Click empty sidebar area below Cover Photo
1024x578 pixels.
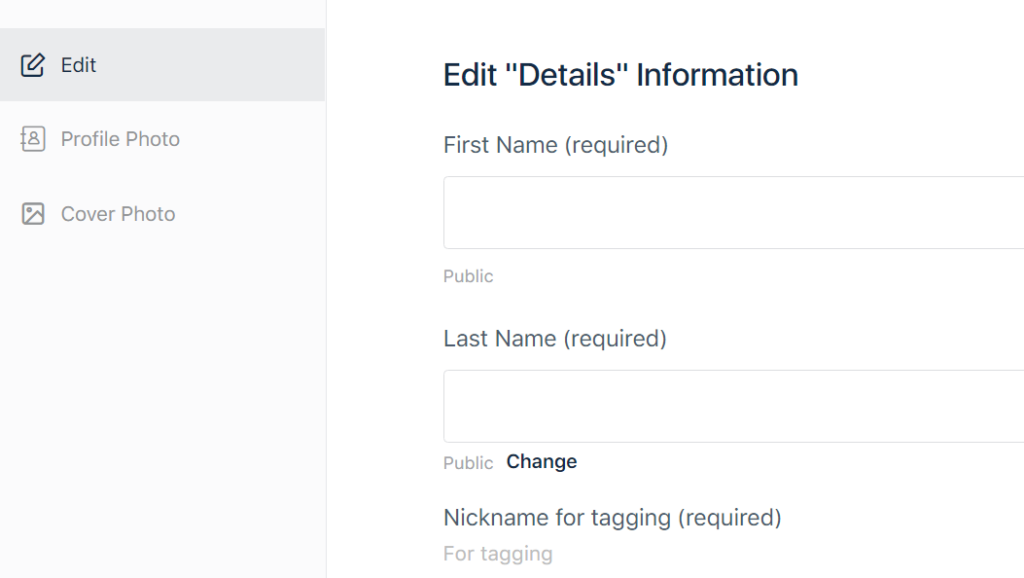point(163,411)
